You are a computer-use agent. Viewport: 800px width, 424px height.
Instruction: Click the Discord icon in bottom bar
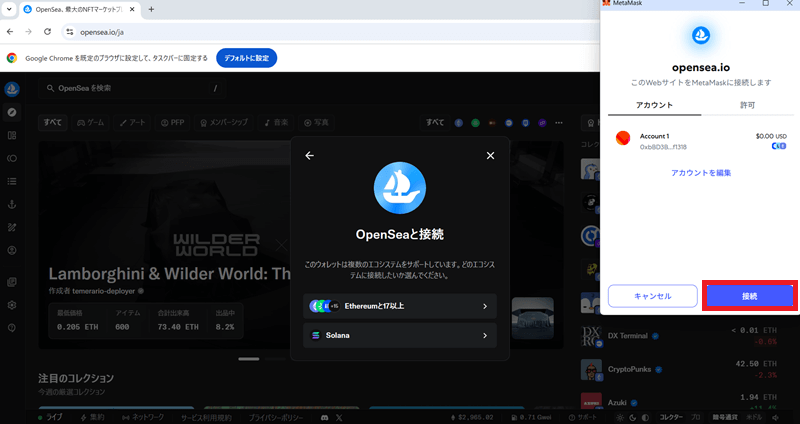tap(324, 417)
